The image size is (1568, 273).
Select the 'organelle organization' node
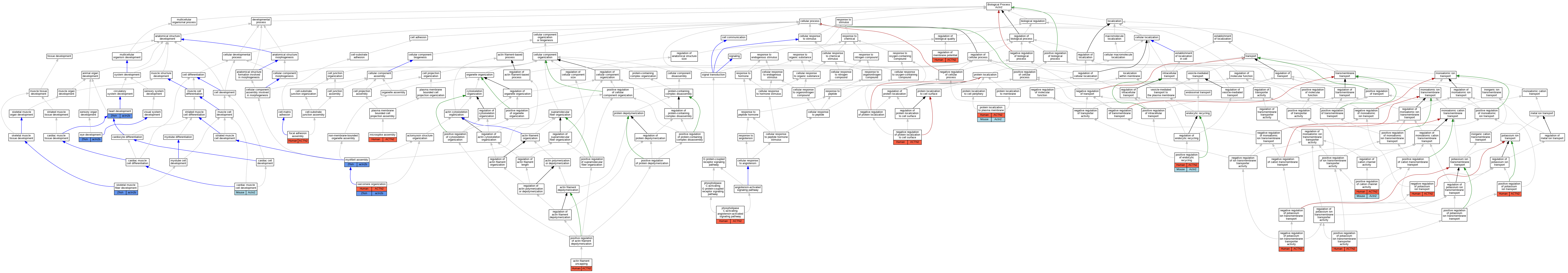click(x=480, y=75)
